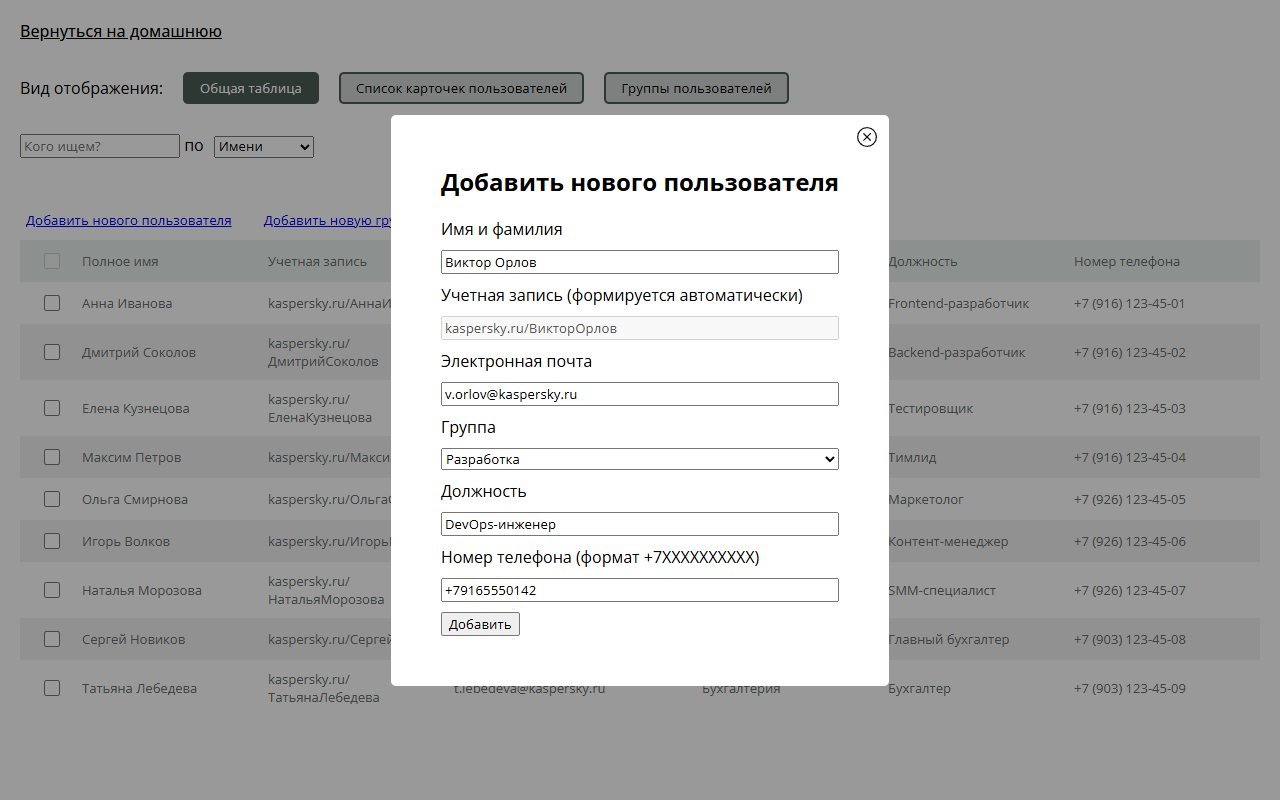The width and height of the screenshot is (1280, 800).
Task: Open the Группа dropdown showing Разработка
Action: pos(640,459)
